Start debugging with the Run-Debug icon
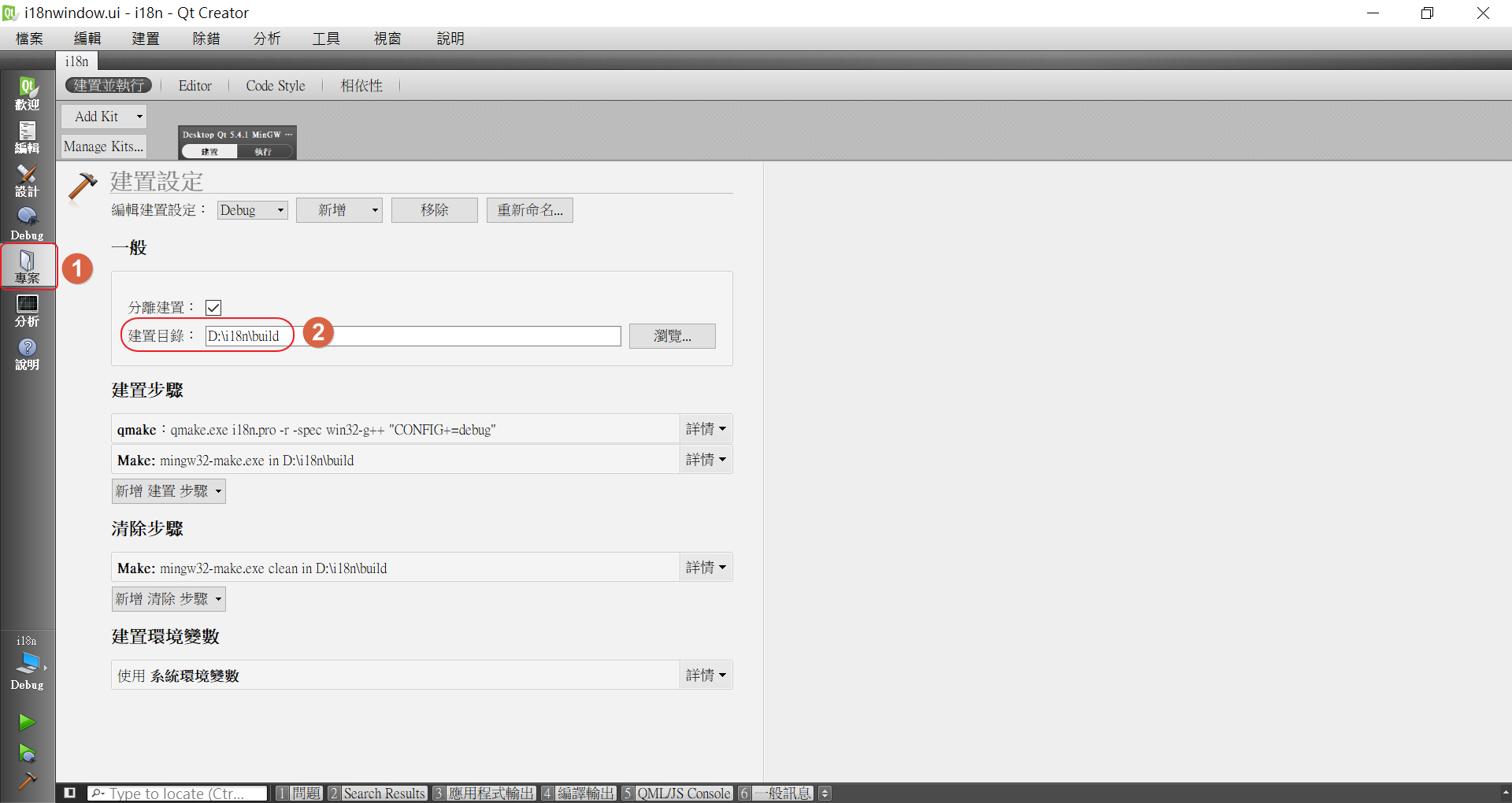1512x803 pixels. pos(27,753)
